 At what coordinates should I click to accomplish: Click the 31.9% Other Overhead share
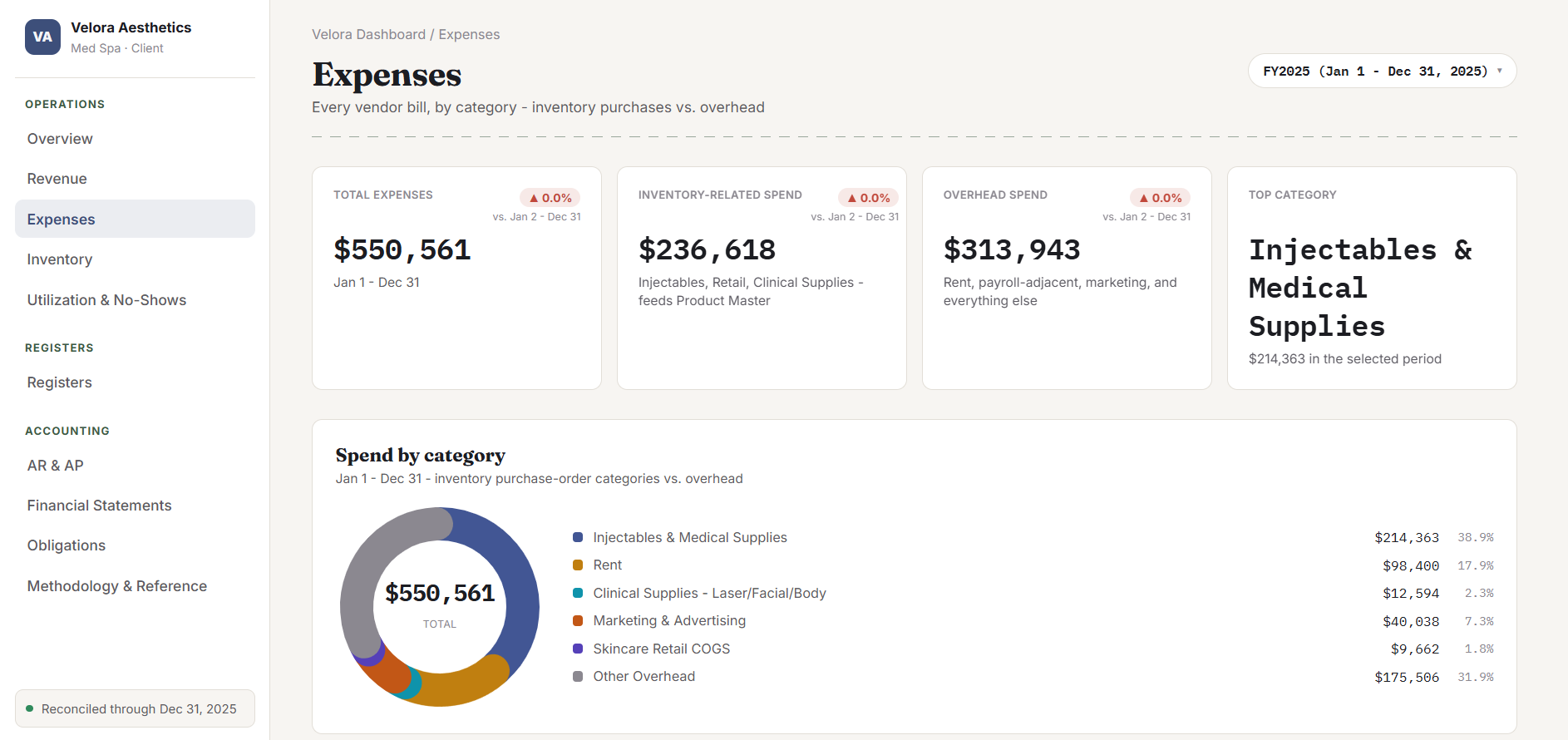click(1476, 677)
